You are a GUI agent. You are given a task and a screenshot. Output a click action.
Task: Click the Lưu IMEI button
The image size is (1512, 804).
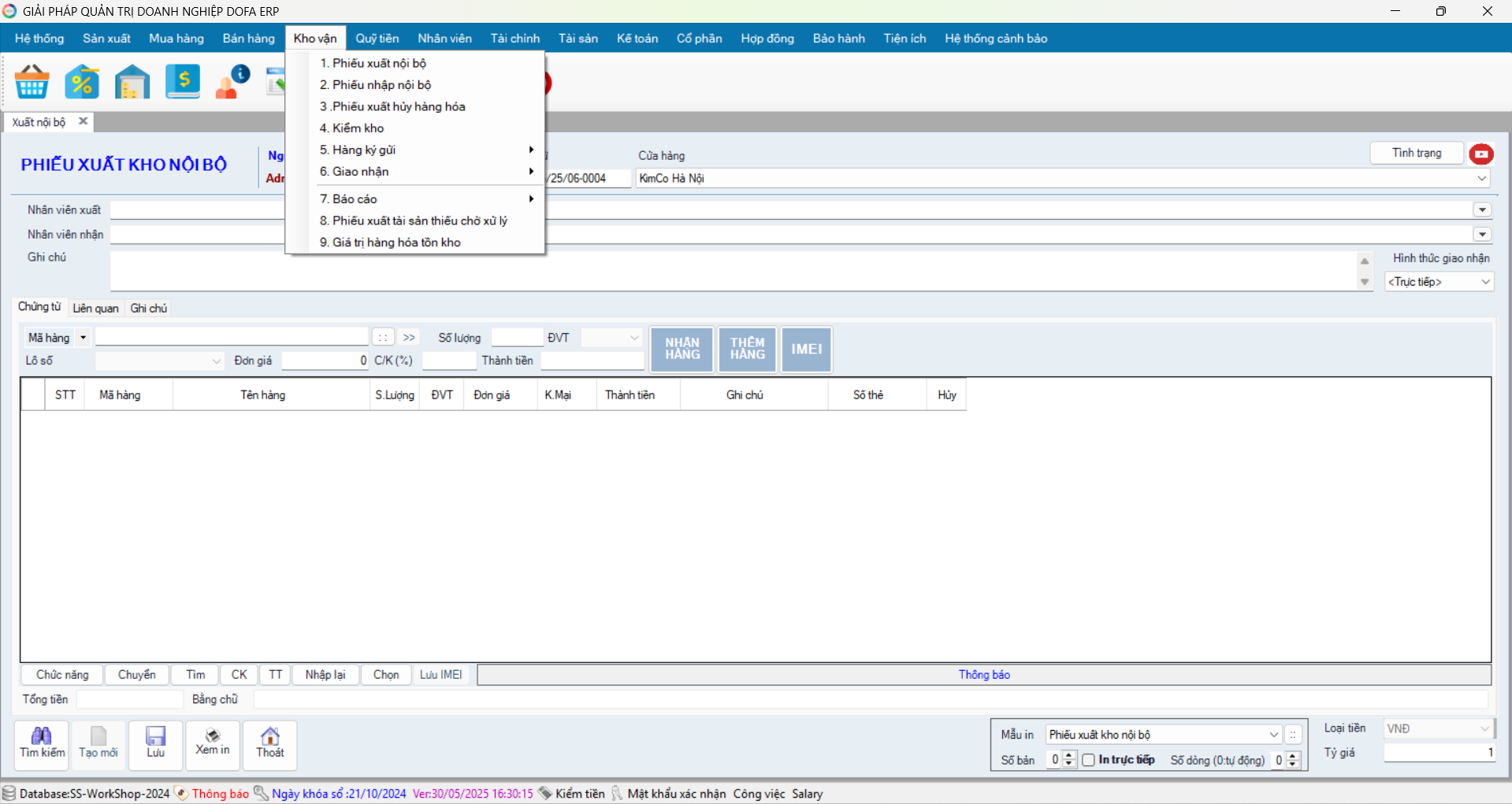coord(441,675)
